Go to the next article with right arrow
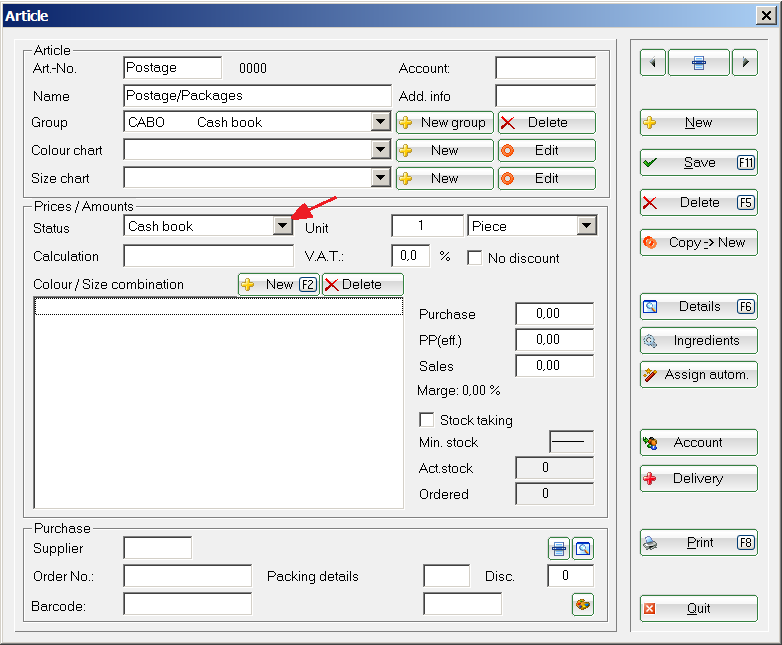Viewport: 782px width, 645px height. 744,63
